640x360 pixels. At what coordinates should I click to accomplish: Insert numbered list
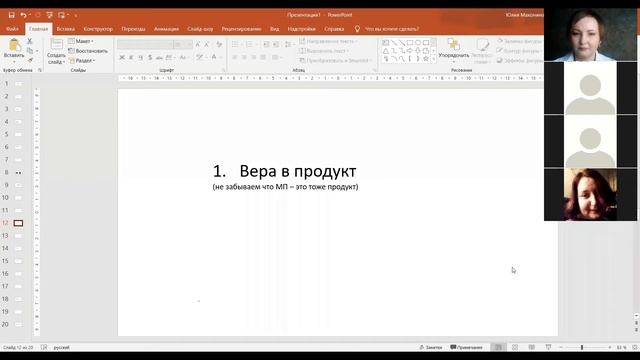[249, 44]
